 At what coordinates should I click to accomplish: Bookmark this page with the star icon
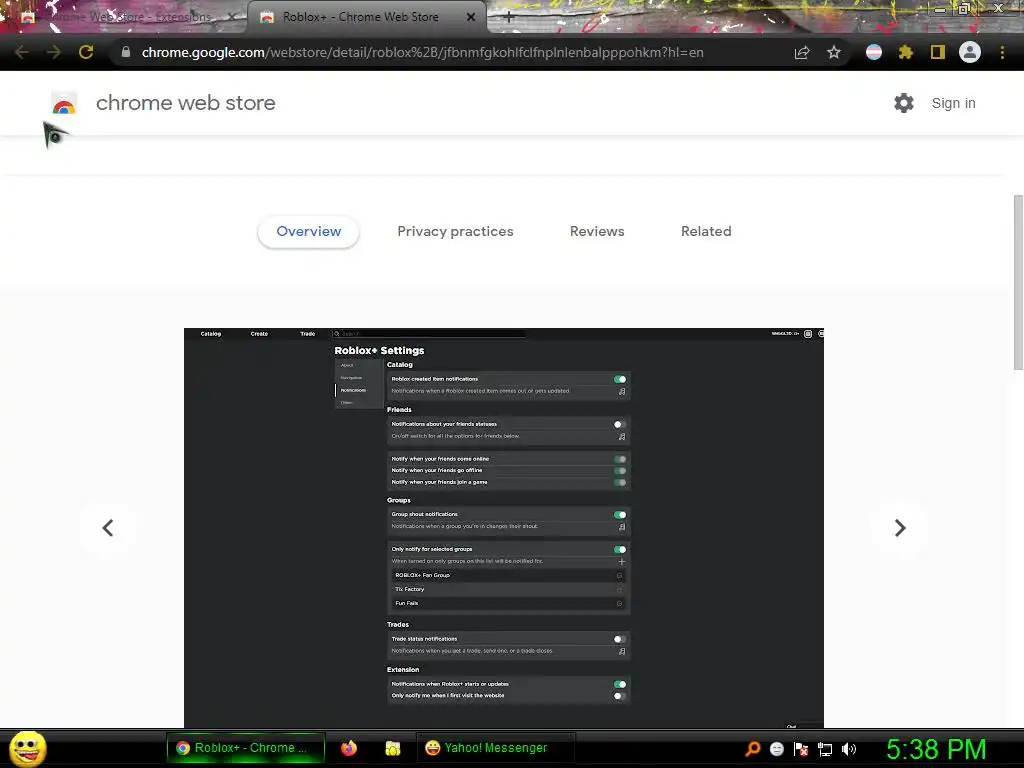[834, 52]
